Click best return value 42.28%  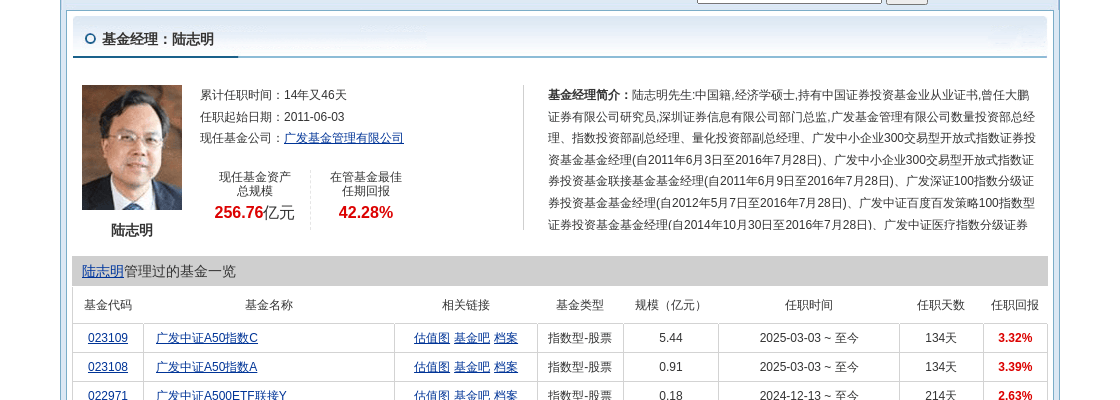coord(366,212)
